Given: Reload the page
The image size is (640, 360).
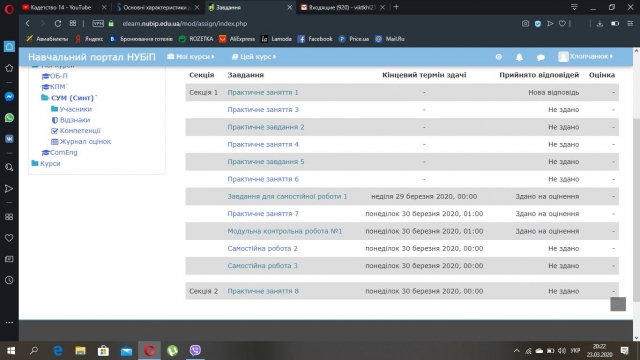Looking at the screenshot, I should click(x=58, y=24).
